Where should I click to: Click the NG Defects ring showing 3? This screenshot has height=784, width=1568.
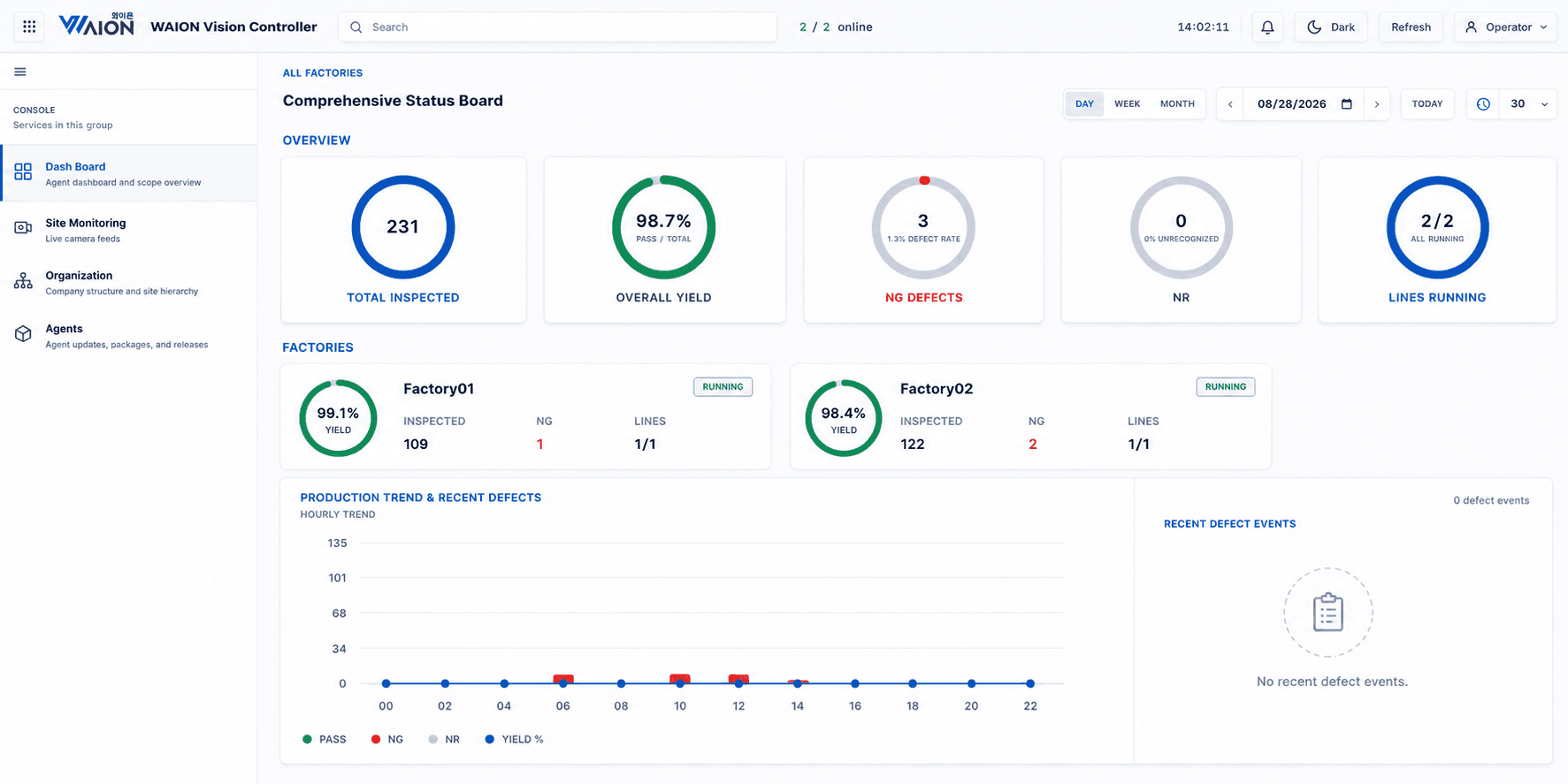923,227
